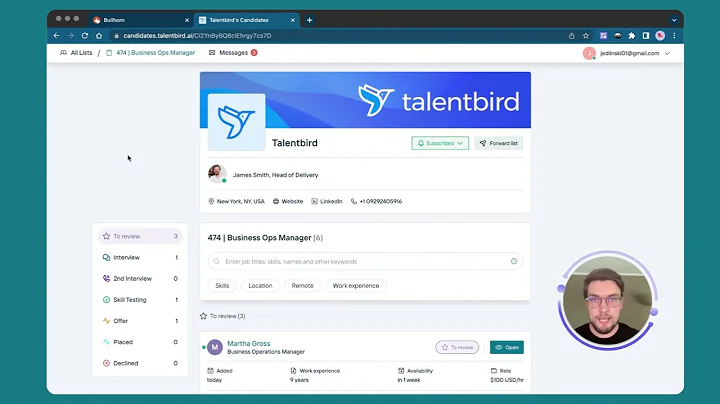Image resolution: width=720 pixels, height=404 pixels.
Task: Open a new browser tab
Action: [309, 20]
